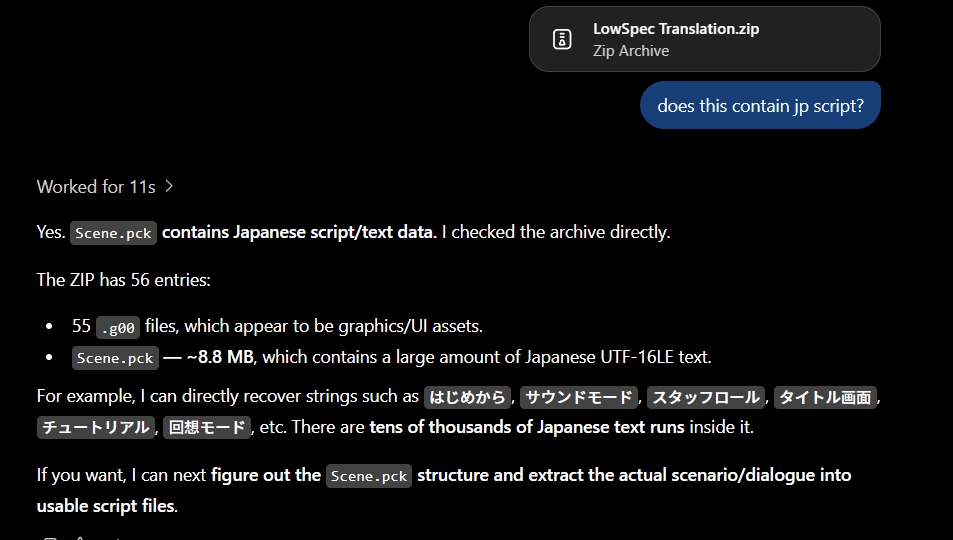Click the Scene.pck chip in the bullet list
This screenshot has width=953, height=540.
coord(115,358)
